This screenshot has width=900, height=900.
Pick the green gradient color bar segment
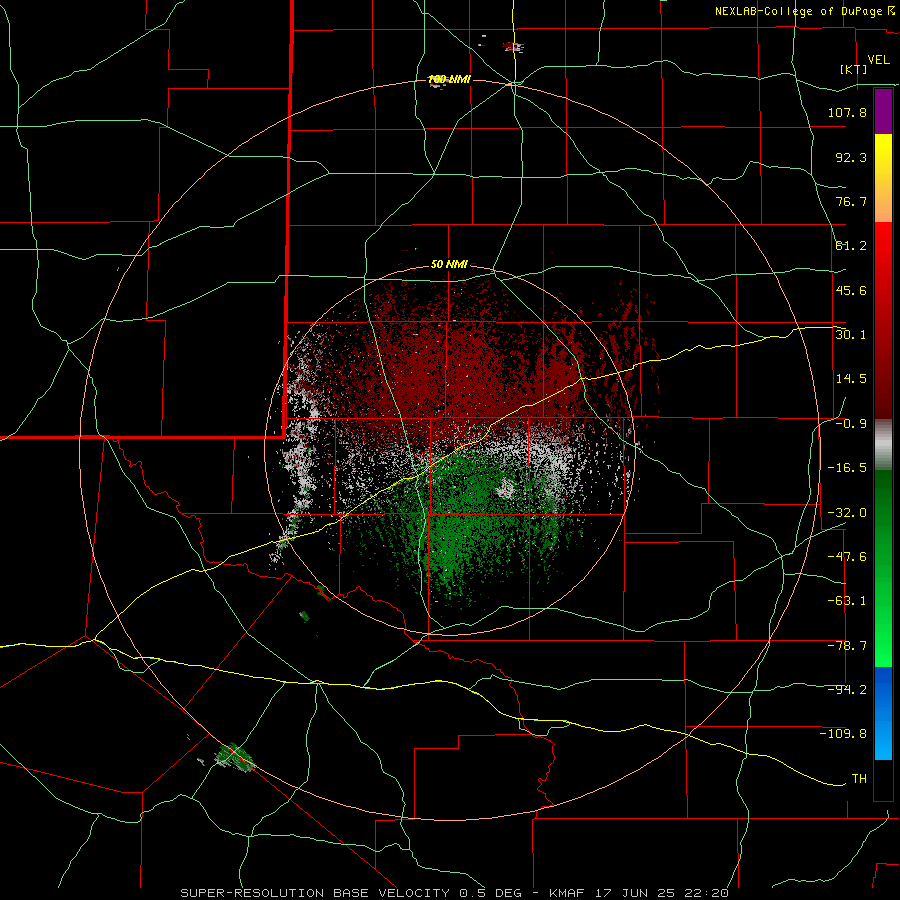pos(883,568)
